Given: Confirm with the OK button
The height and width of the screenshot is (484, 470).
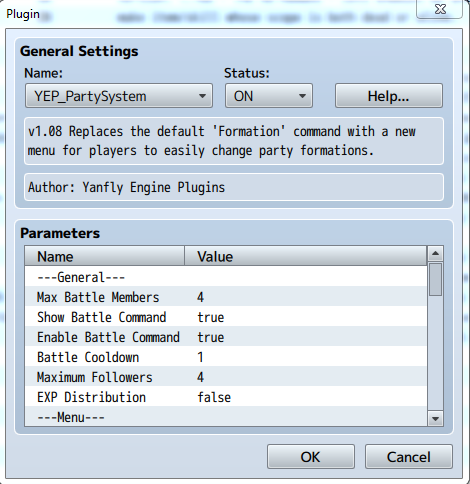Looking at the screenshot, I should click(x=311, y=457).
